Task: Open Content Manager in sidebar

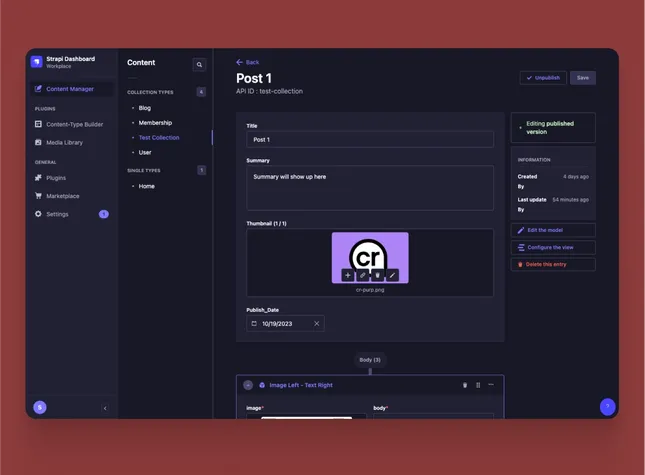Action: (72, 89)
